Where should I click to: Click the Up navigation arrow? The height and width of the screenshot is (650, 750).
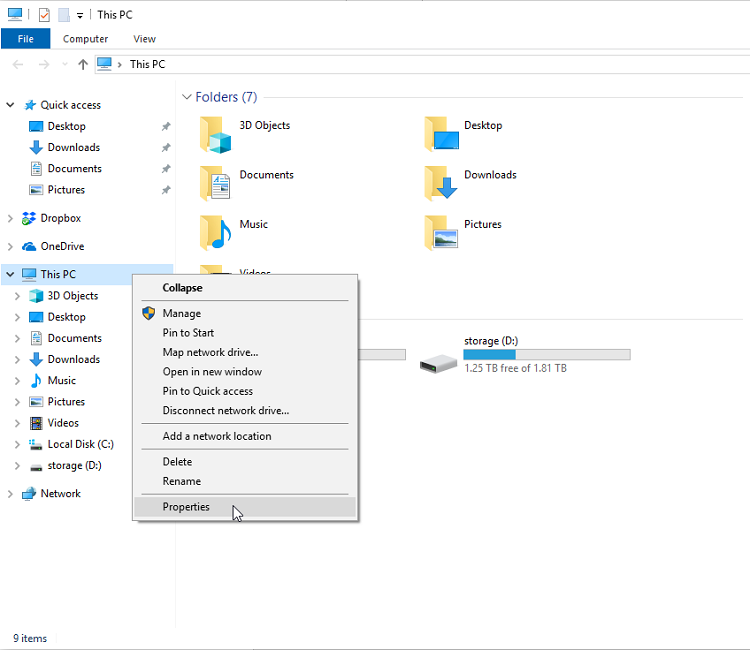point(83,64)
